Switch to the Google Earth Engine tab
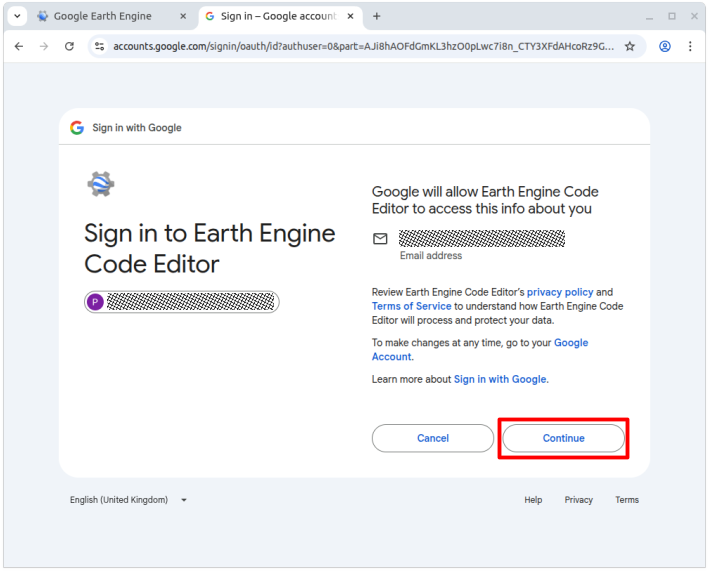Image resolution: width=709 pixels, height=573 pixels. [102, 16]
